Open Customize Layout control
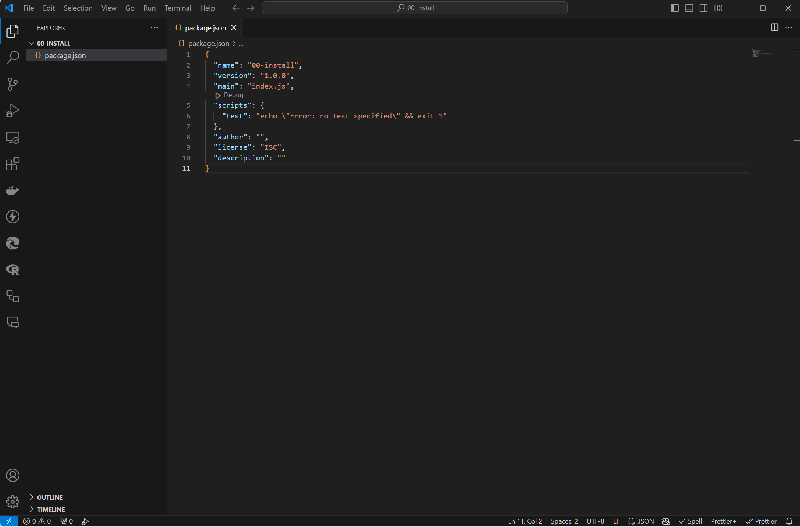The image size is (800, 527). 718,8
